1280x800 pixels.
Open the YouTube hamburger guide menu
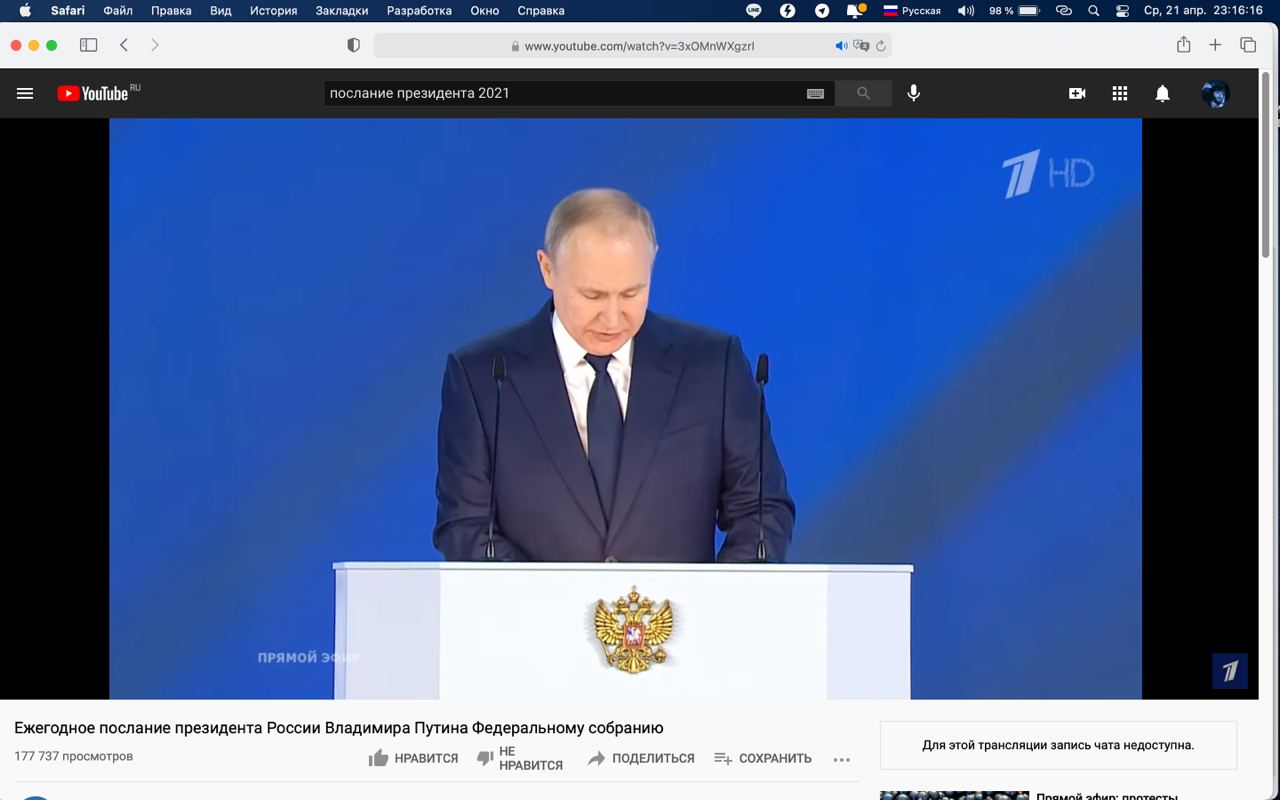25,93
